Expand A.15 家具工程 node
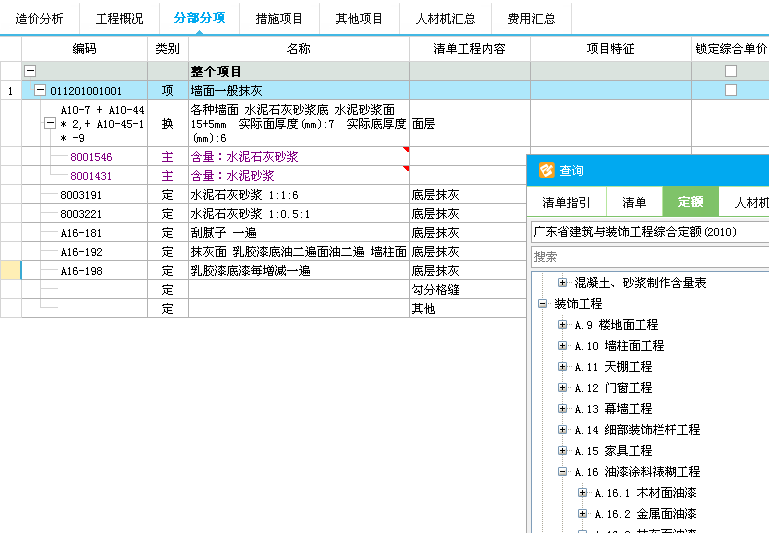This screenshot has height=533, width=769. pos(563,451)
